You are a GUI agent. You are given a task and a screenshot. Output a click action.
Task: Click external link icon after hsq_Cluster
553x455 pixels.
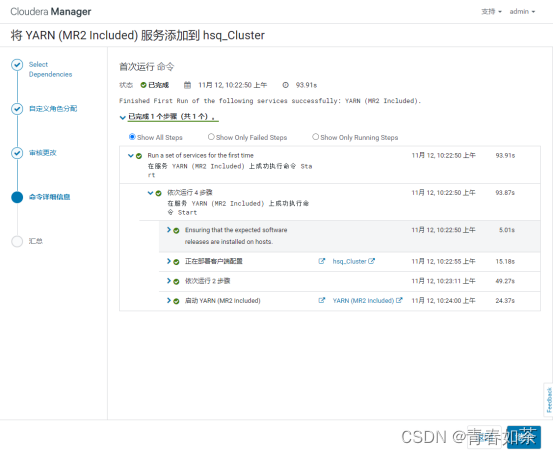371,261
